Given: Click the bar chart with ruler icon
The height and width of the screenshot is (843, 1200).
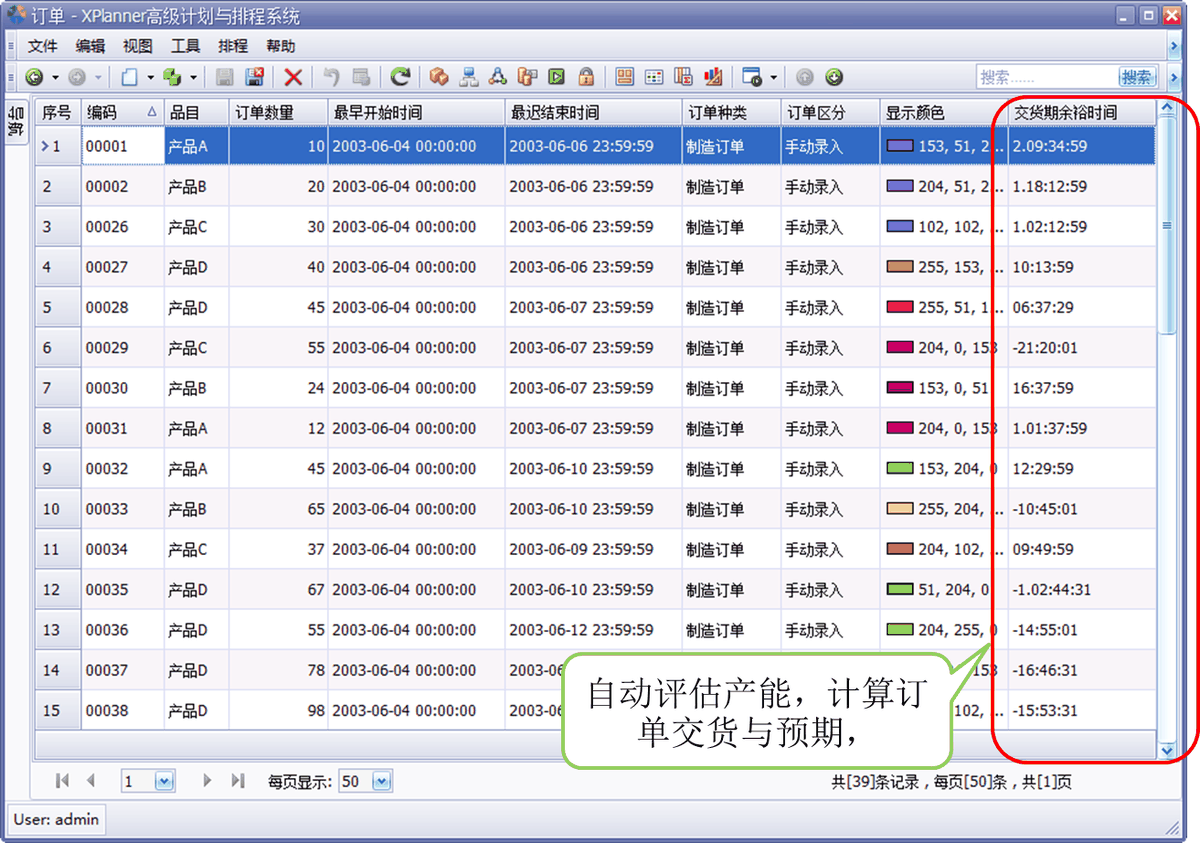Looking at the screenshot, I should point(714,77).
